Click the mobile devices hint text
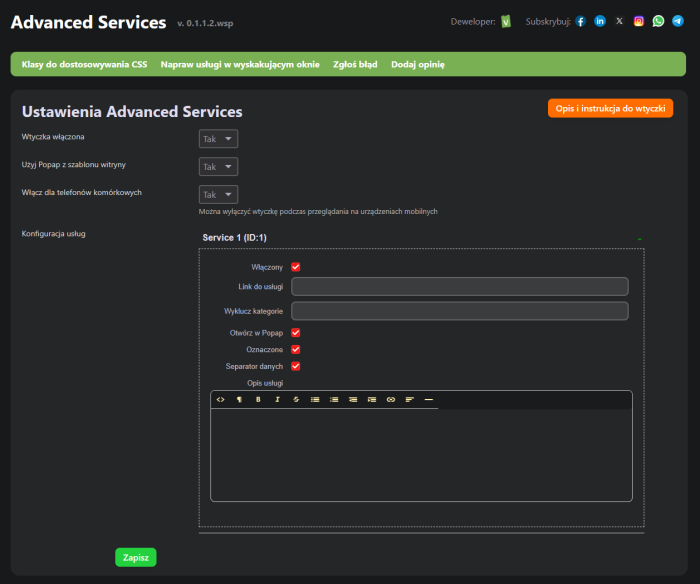The height and width of the screenshot is (584, 700). click(318, 212)
